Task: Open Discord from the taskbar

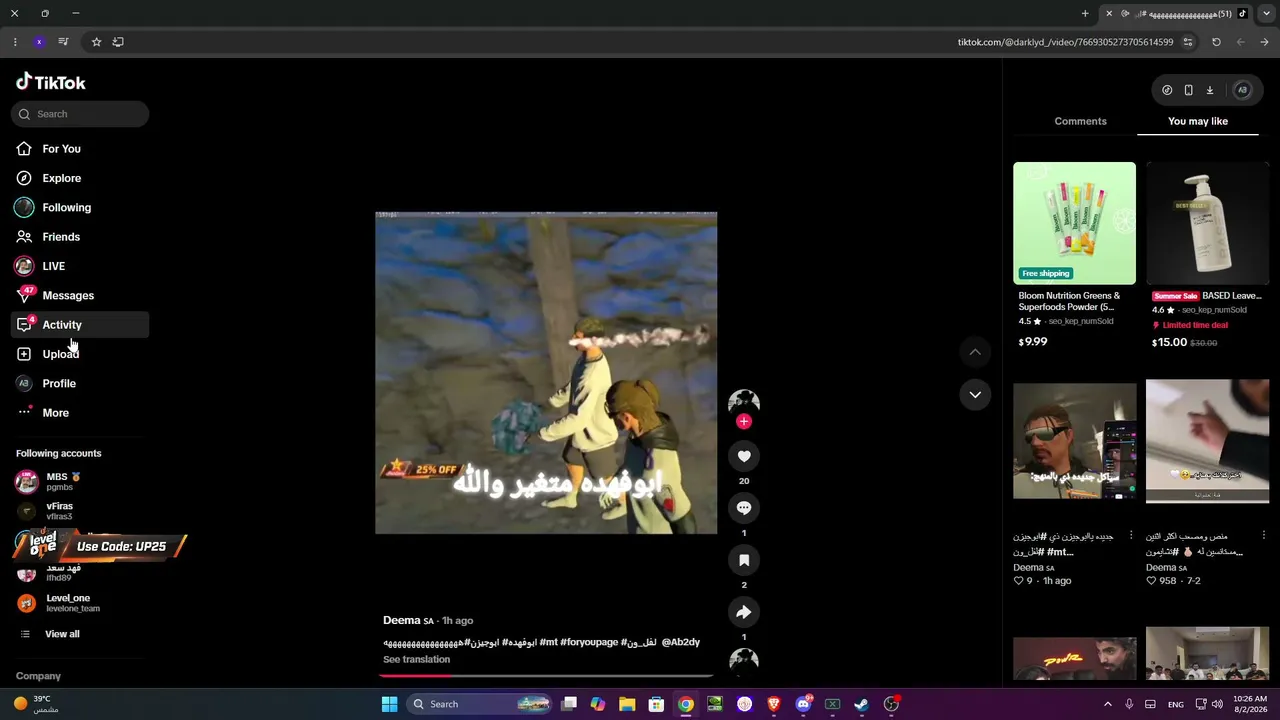Action: point(803,704)
